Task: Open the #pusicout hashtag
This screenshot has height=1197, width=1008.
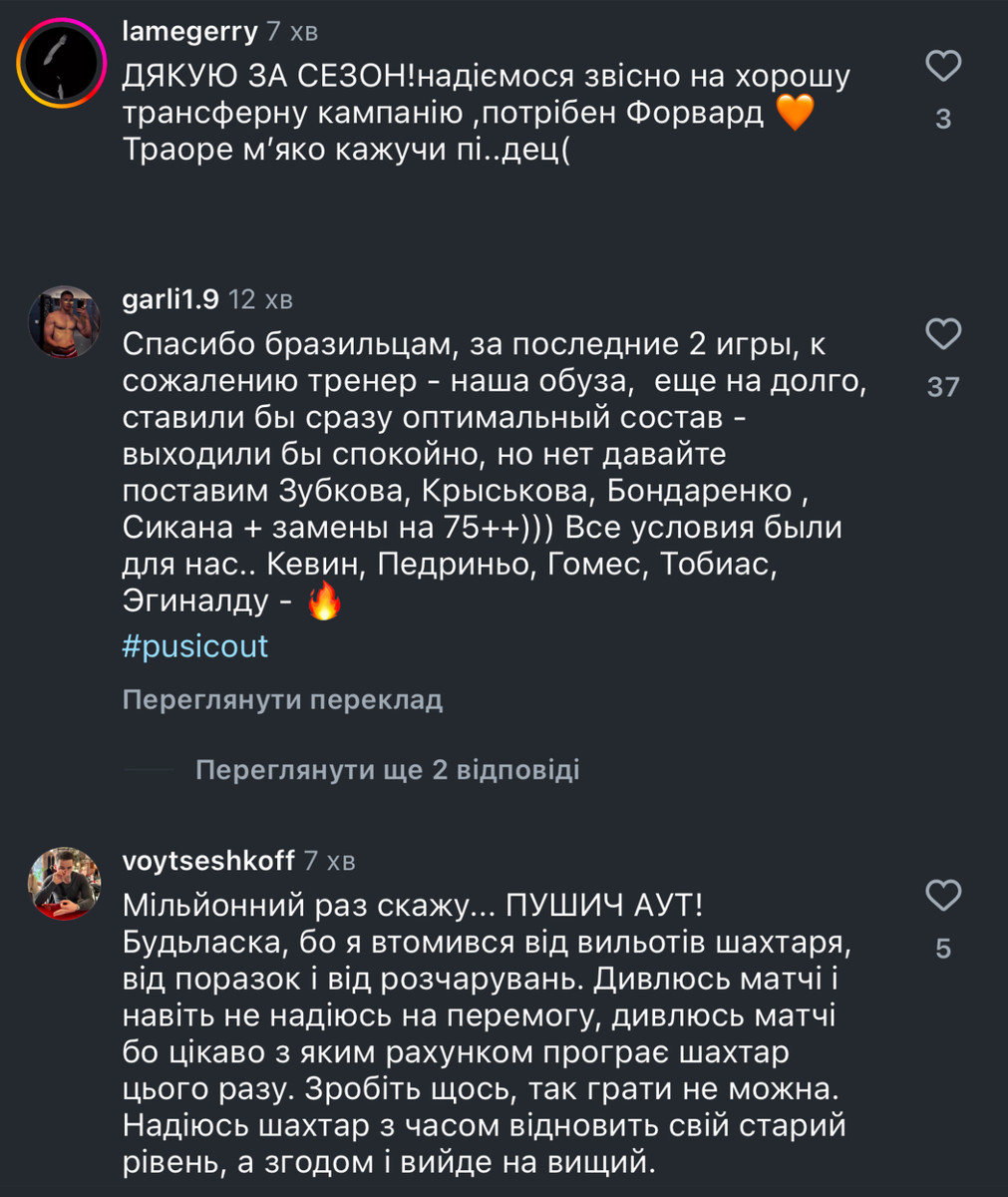Action: (195, 646)
